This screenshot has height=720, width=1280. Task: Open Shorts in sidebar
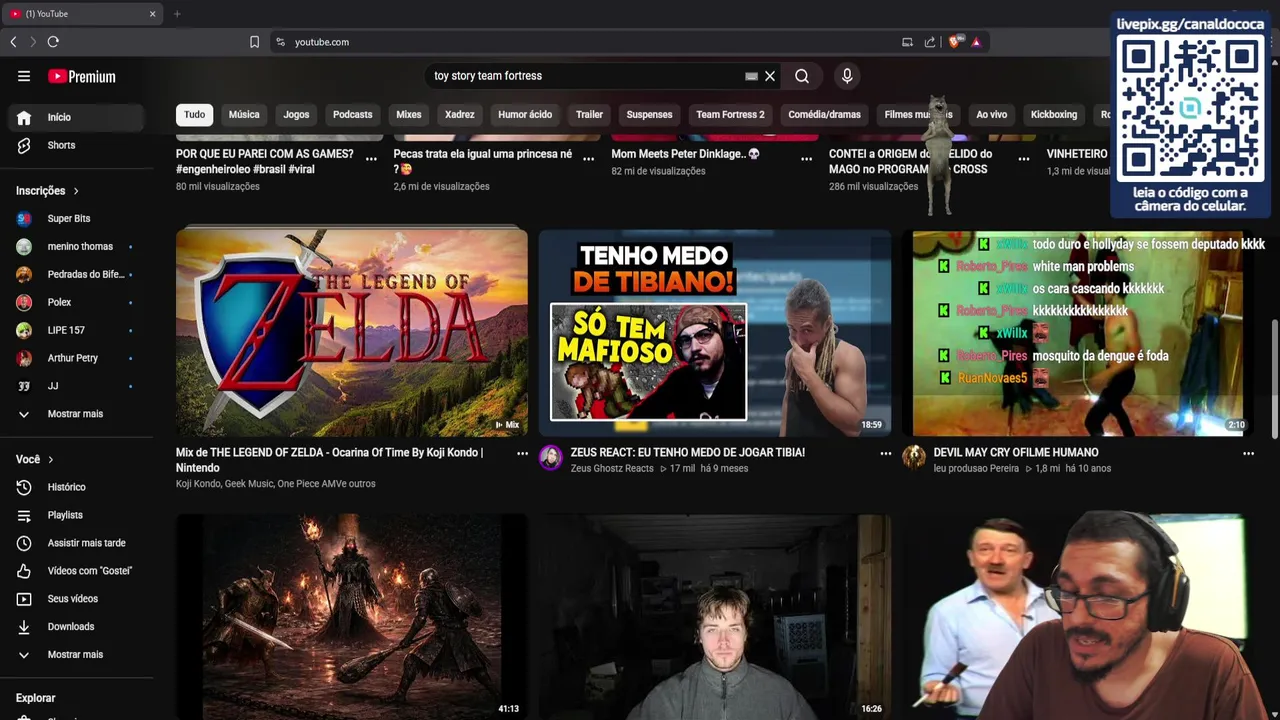point(77,145)
